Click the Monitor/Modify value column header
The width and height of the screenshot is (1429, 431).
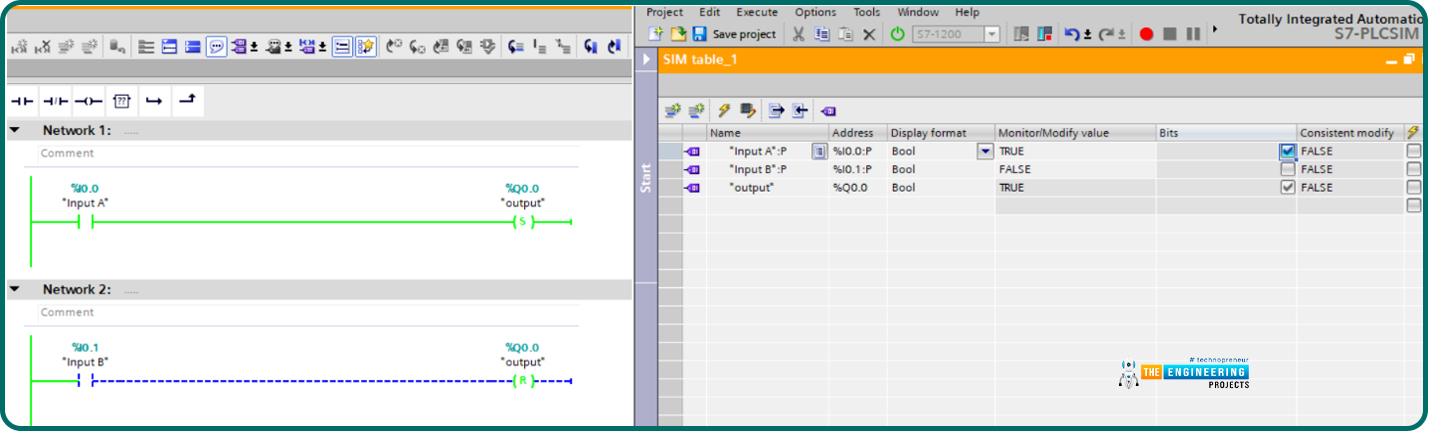pos(1075,132)
